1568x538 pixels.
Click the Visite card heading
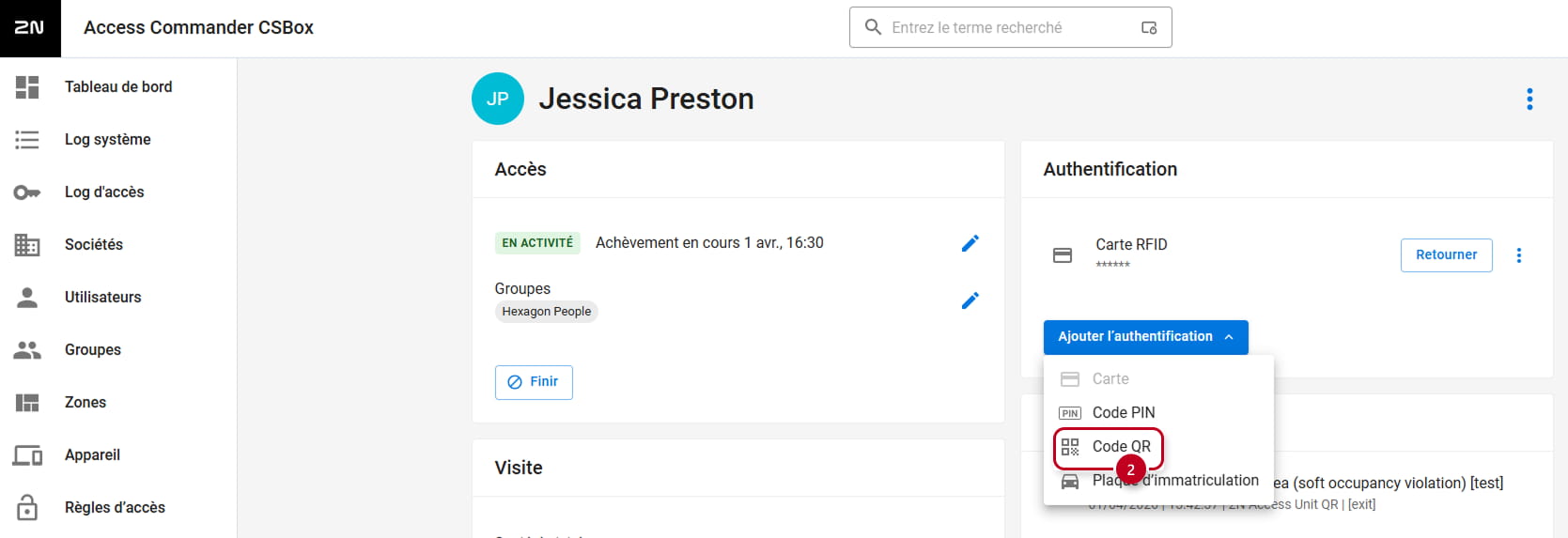point(519,468)
